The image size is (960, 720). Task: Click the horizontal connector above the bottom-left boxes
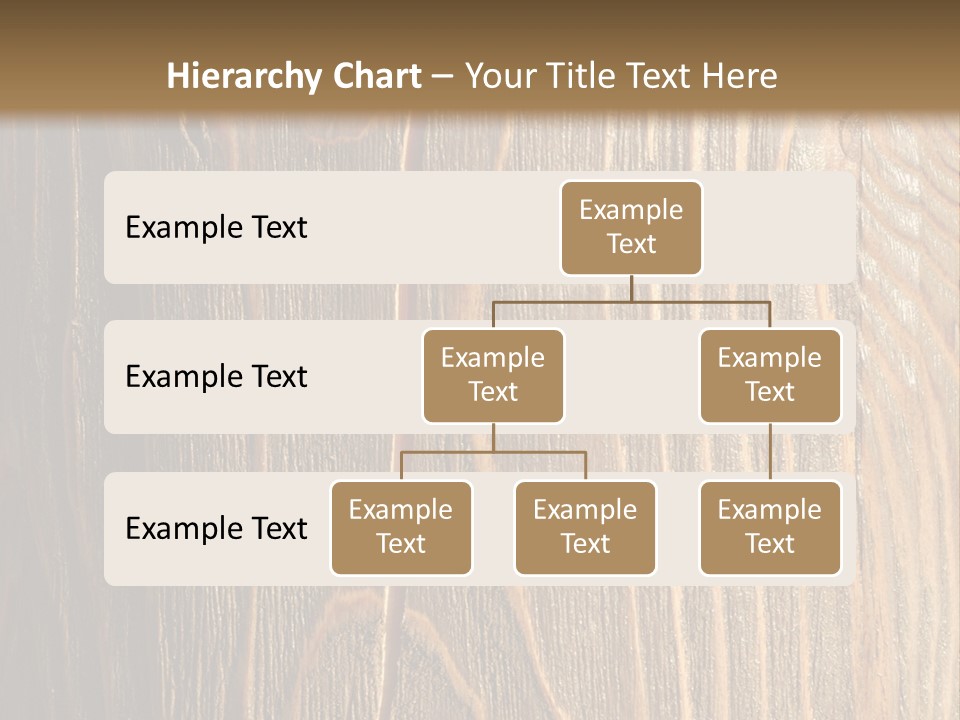pos(493,452)
